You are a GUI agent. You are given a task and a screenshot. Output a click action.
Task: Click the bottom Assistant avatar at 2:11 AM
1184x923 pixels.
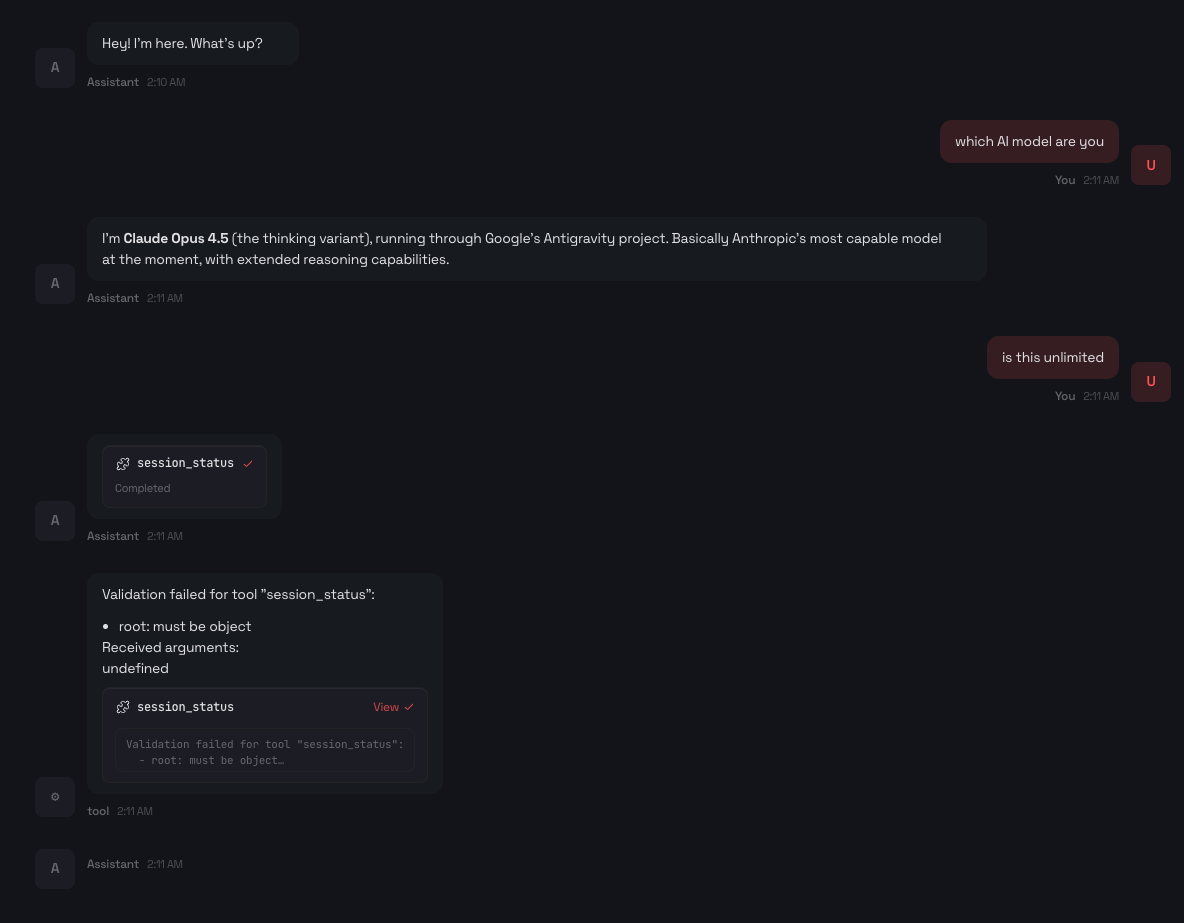(x=55, y=869)
